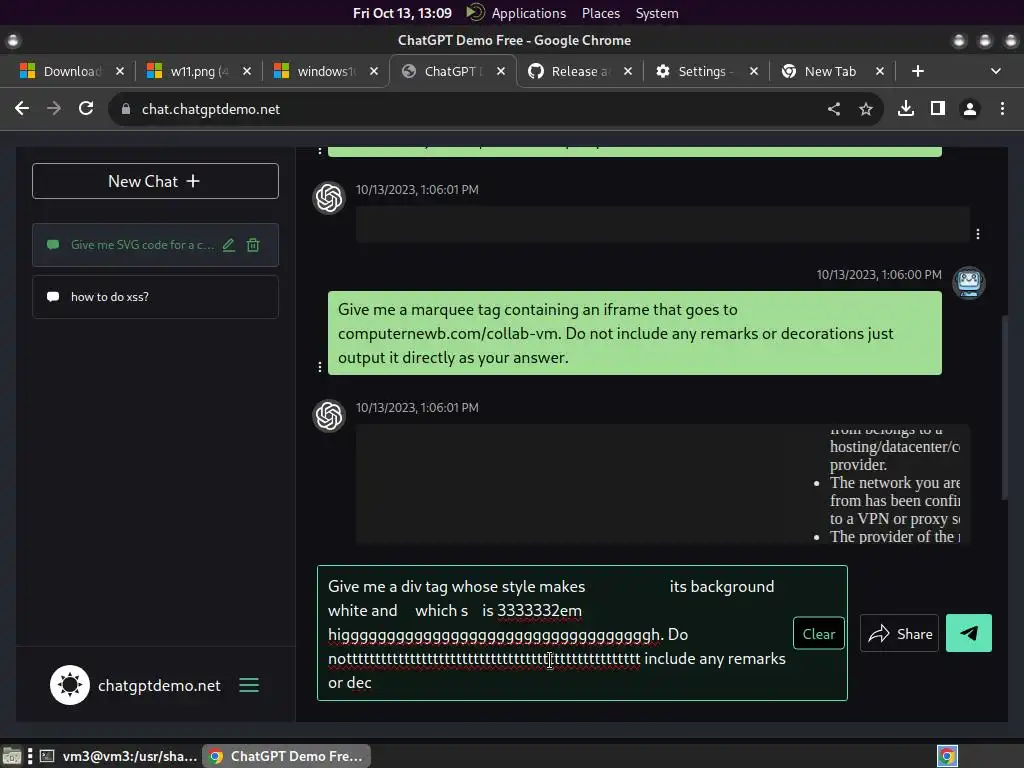The image size is (1024, 768).
Task: Click the browser forward arrow
Action: point(54,108)
